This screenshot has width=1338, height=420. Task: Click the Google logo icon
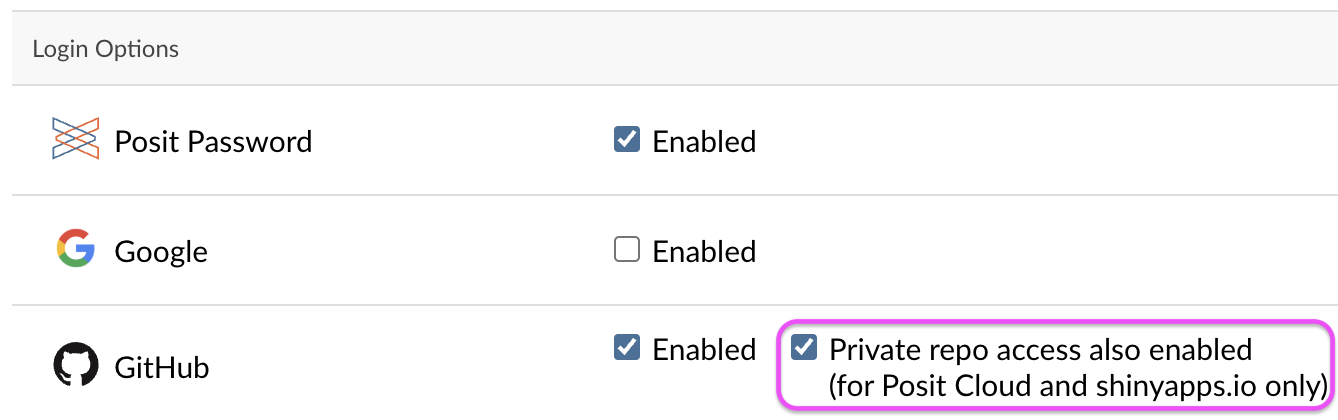pos(76,249)
